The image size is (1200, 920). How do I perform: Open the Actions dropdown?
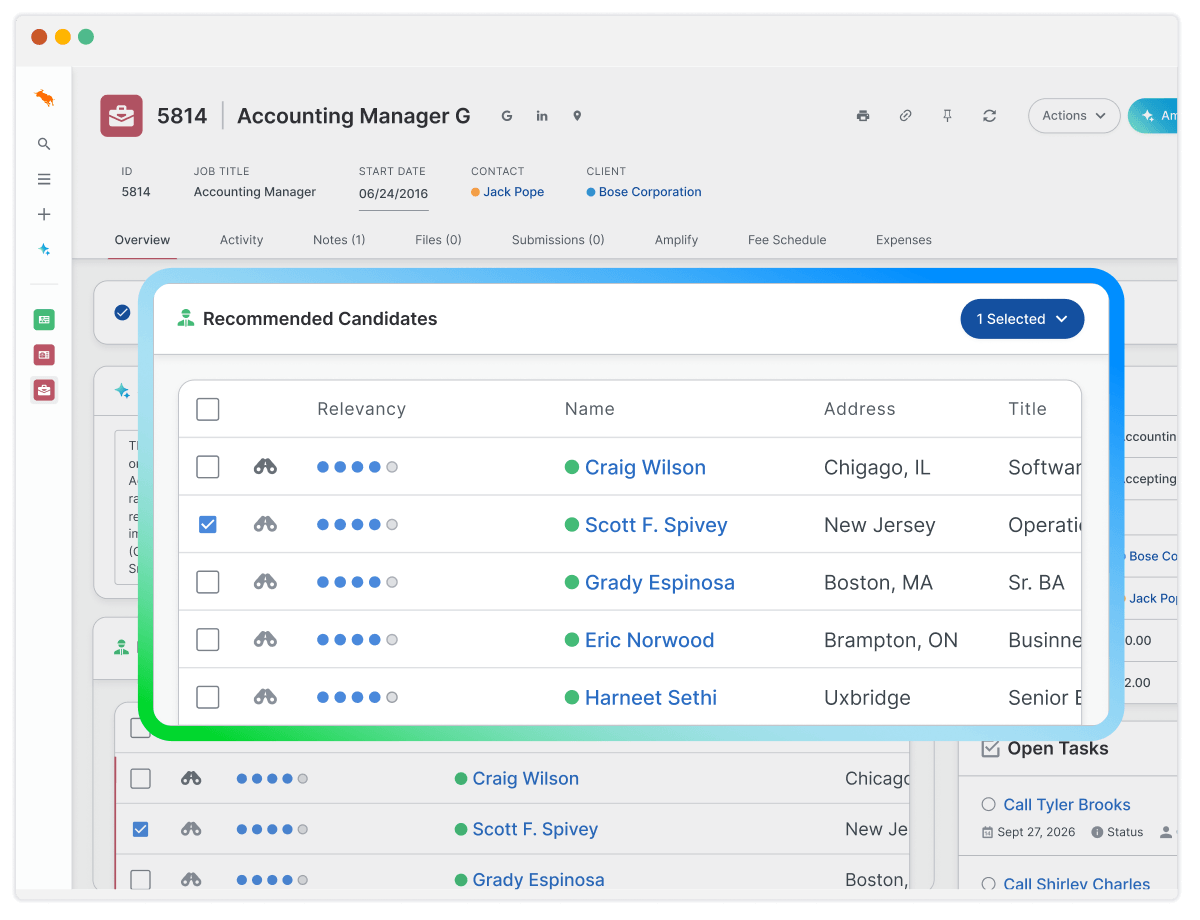[1074, 116]
